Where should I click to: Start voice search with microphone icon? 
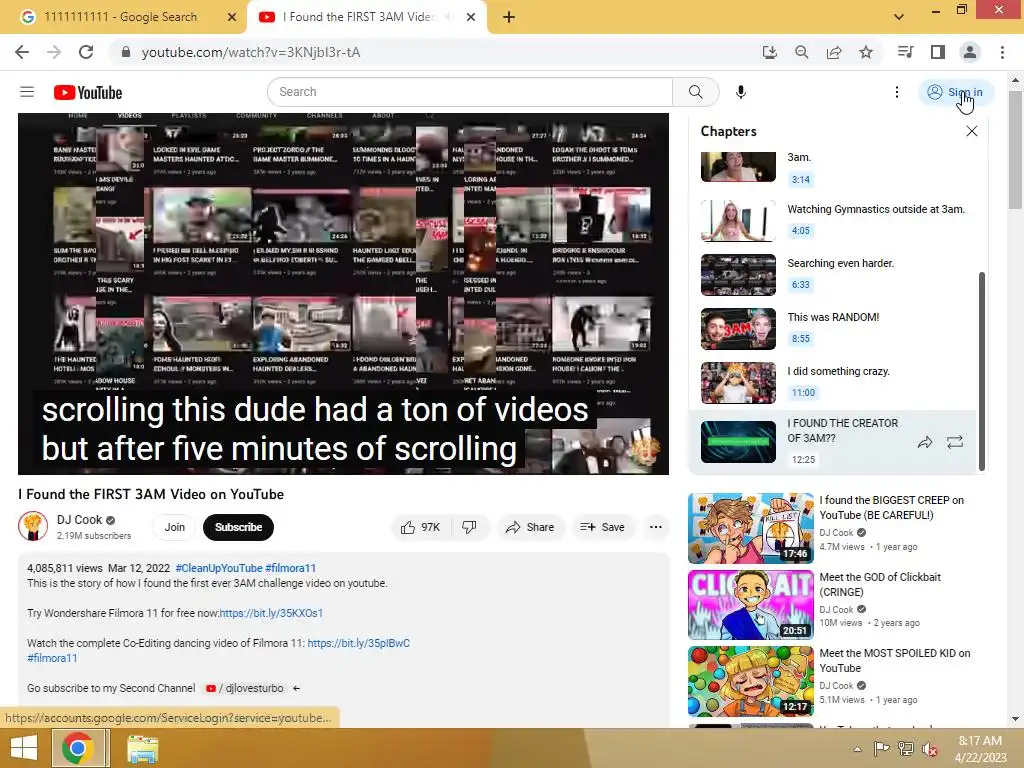point(741,92)
